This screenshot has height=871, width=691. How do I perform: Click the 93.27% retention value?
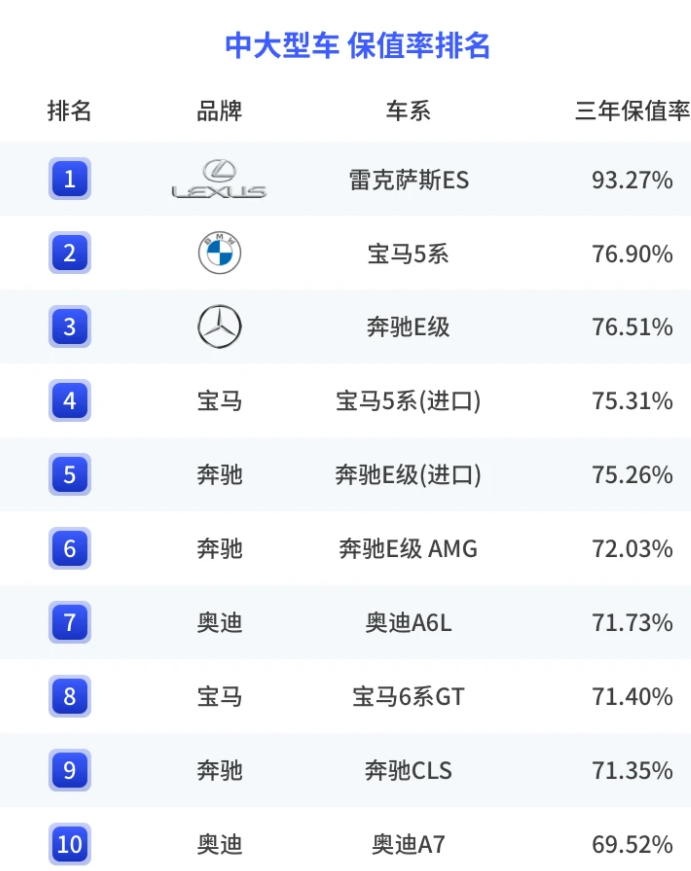tap(632, 180)
